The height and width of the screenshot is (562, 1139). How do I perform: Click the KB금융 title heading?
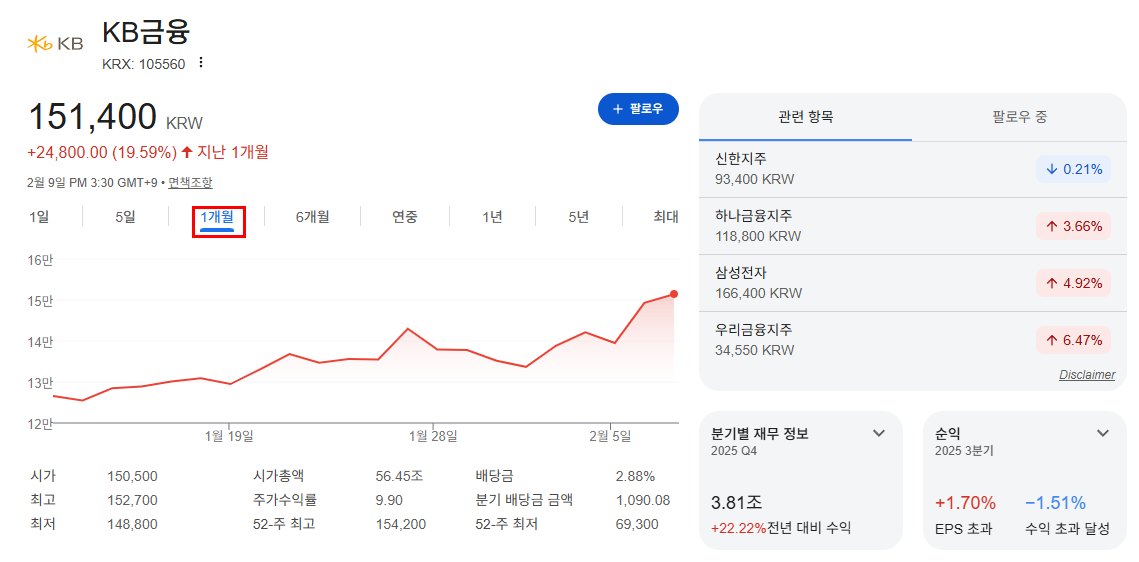tap(146, 32)
